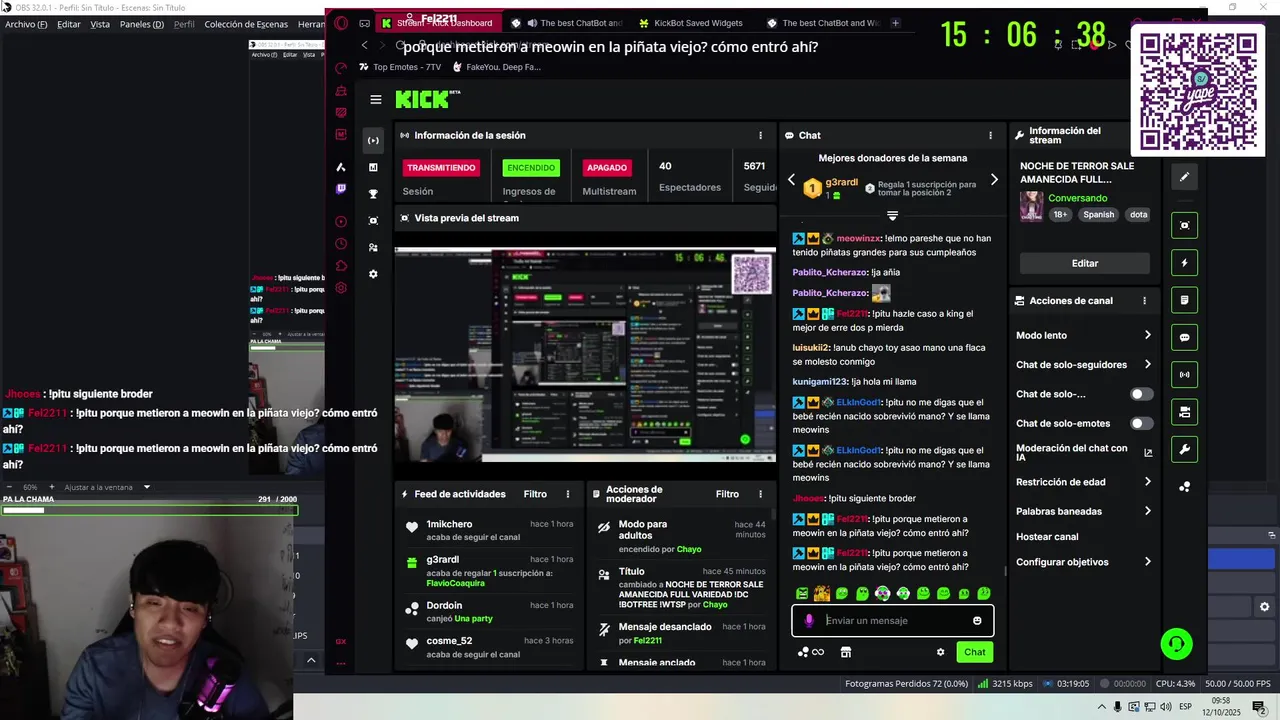Open Acciones de moderador three-dot menu

[x=760, y=494]
